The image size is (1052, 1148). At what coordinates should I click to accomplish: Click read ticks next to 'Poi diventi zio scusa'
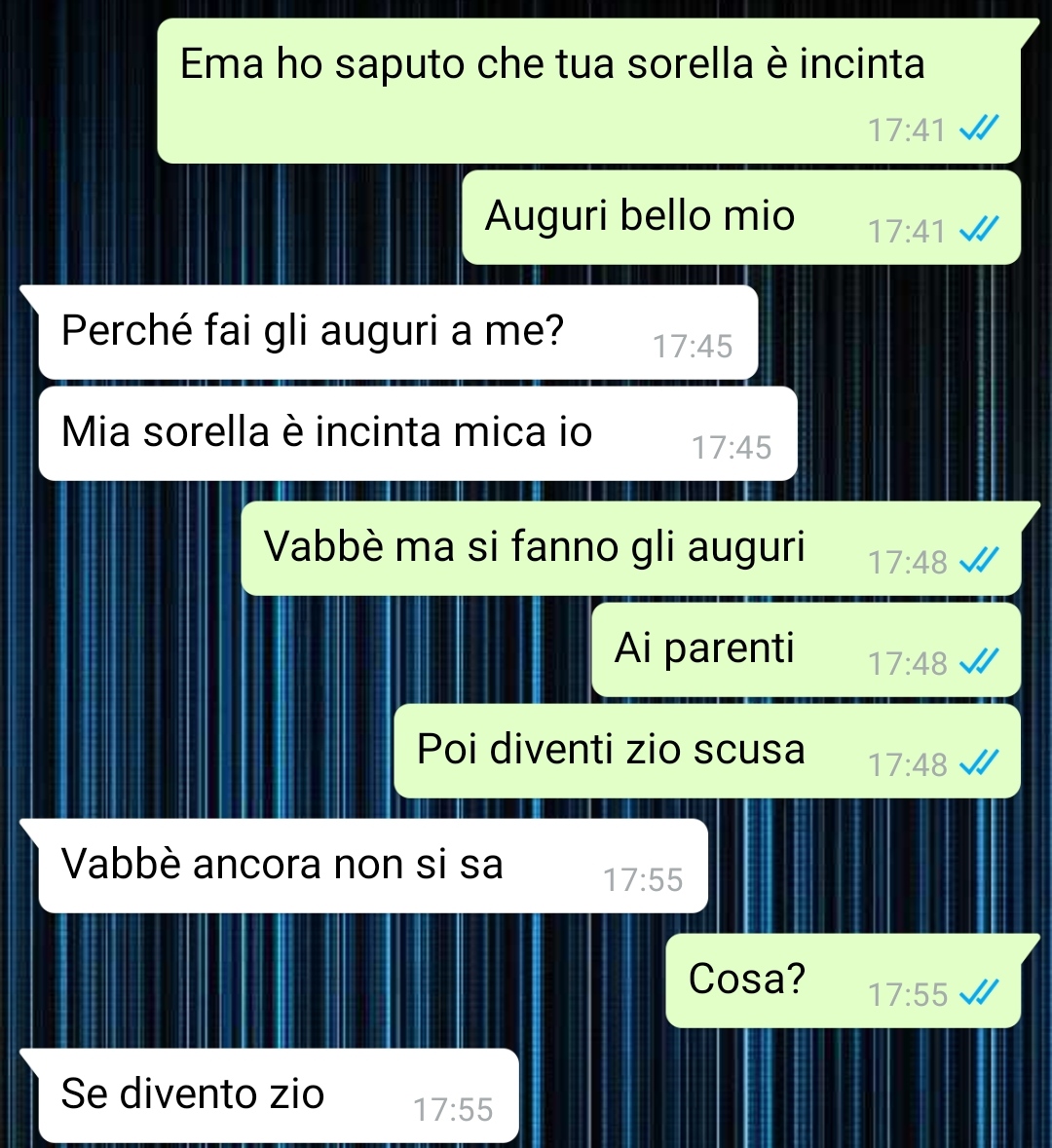(979, 763)
